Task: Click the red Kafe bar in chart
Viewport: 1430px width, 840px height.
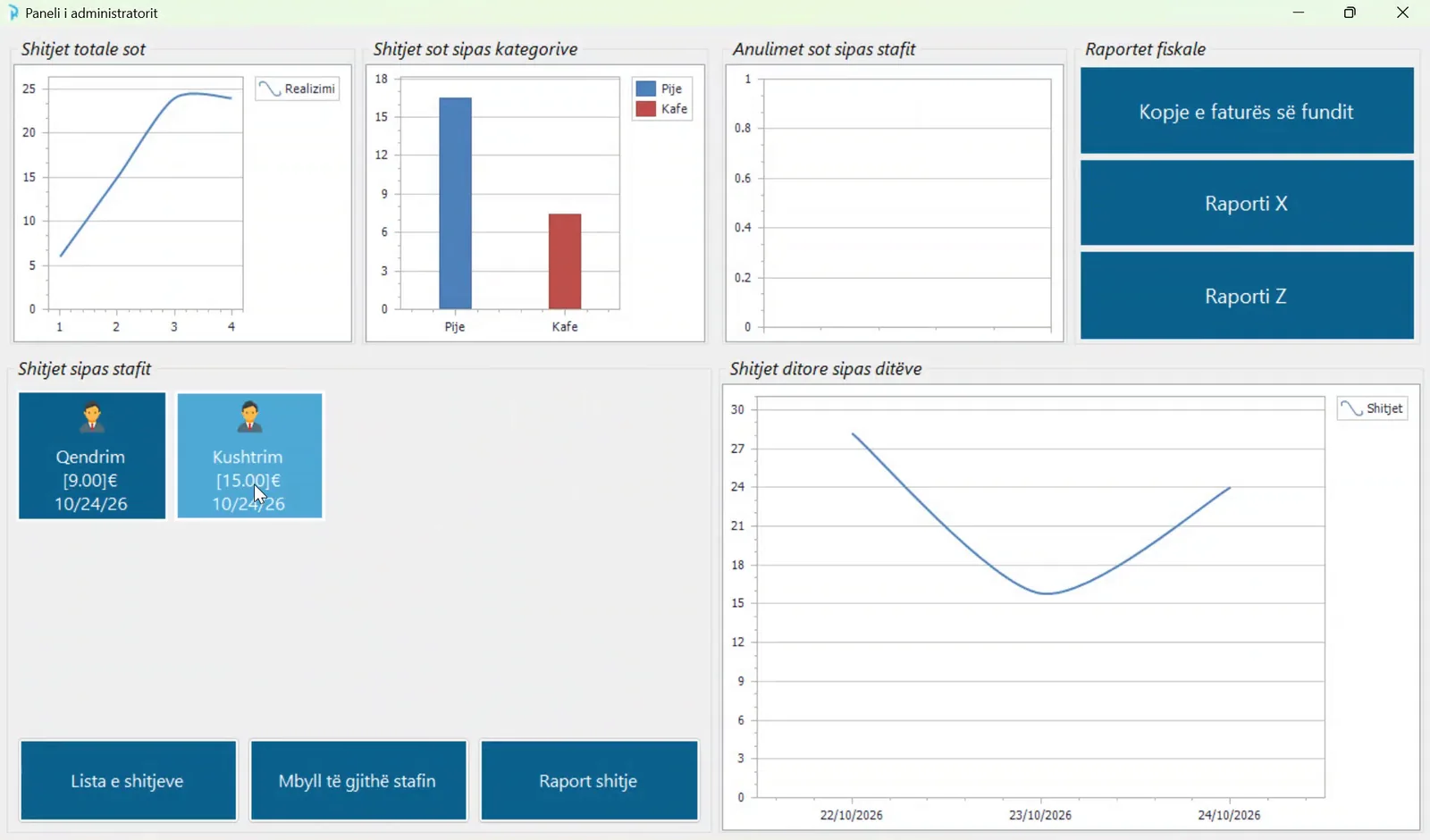Action: click(565, 261)
